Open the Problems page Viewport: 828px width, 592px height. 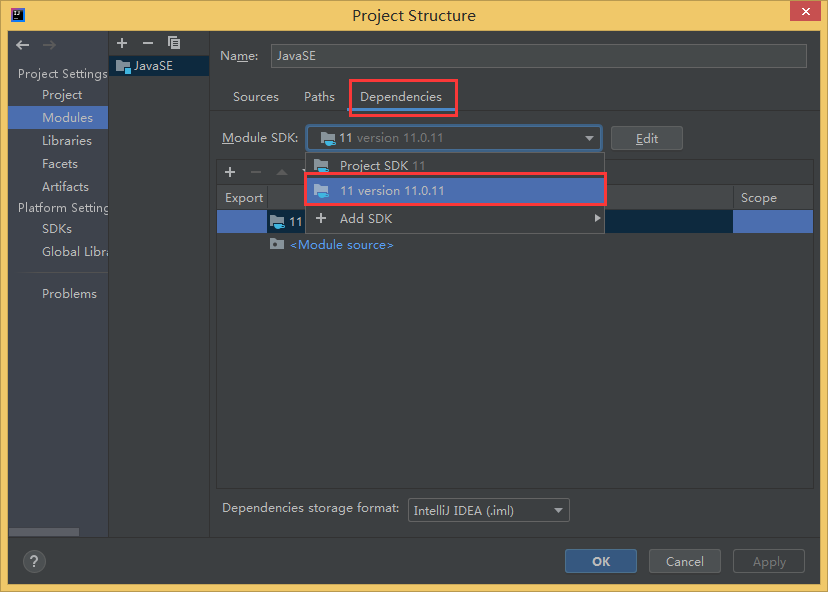[x=69, y=294]
